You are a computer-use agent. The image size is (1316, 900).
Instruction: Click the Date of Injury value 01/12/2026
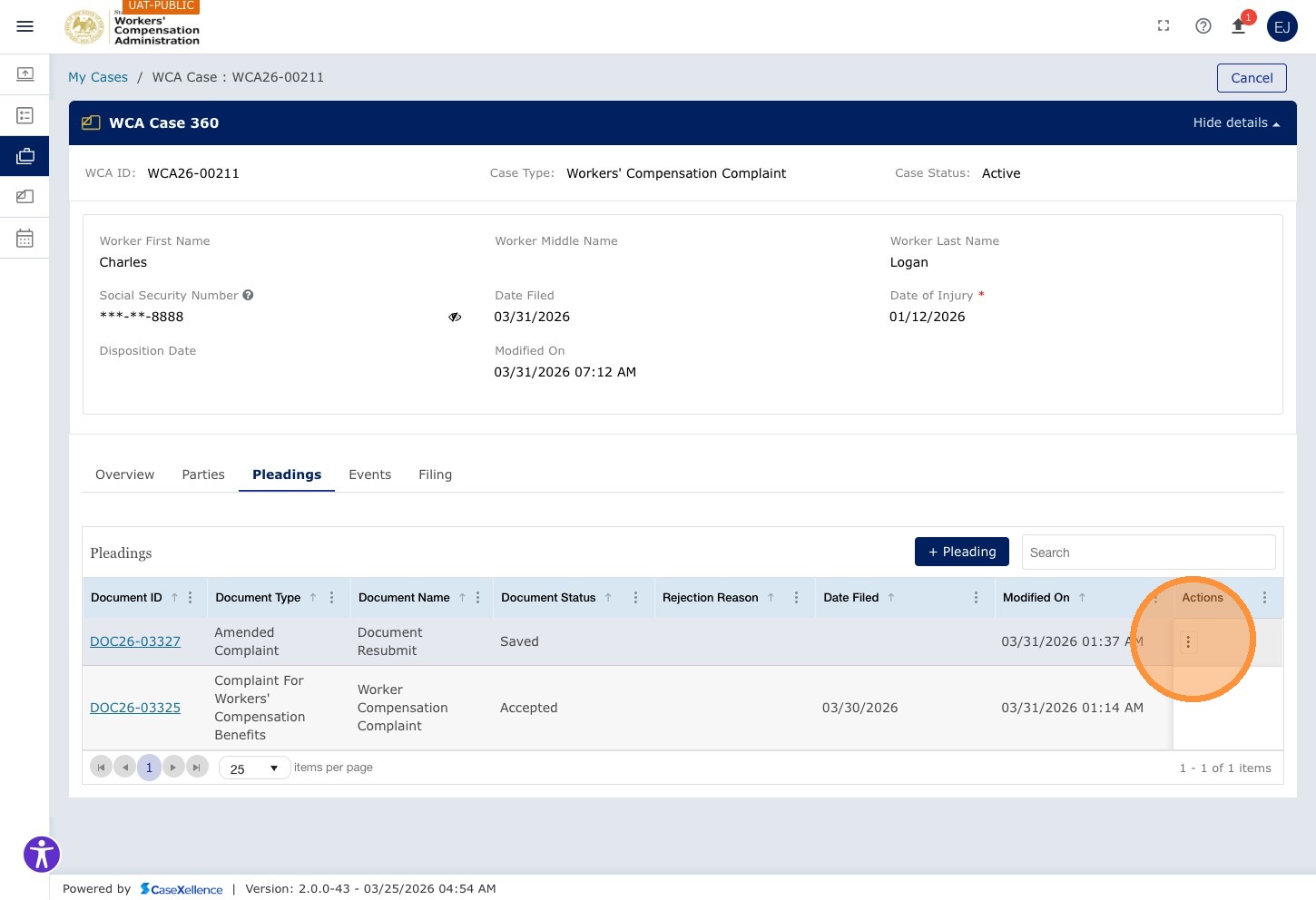928,317
